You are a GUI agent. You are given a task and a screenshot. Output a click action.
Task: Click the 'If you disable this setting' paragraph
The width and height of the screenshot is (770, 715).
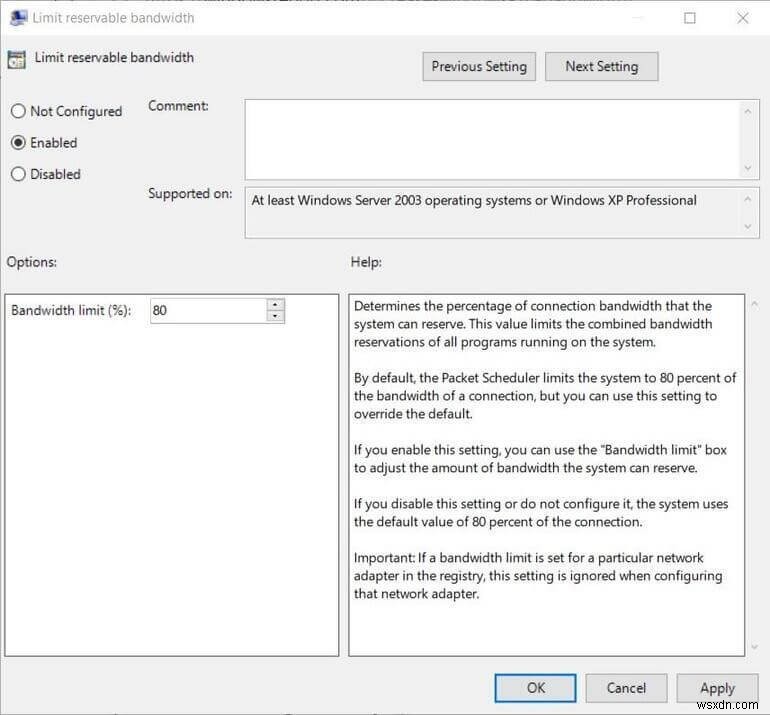[541, 513]
